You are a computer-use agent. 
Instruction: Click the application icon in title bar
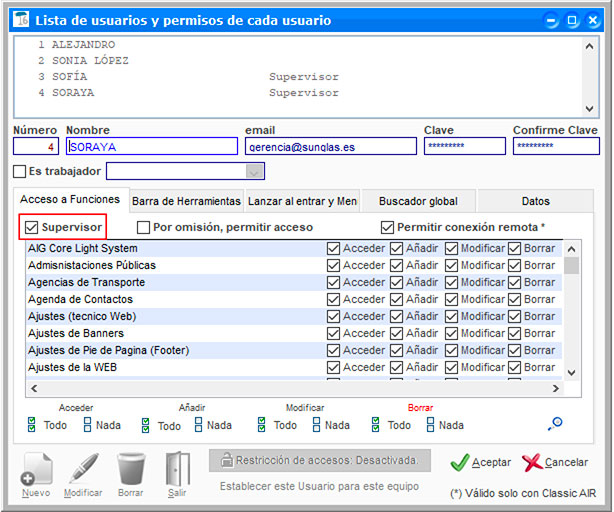[x=21, y=19]
